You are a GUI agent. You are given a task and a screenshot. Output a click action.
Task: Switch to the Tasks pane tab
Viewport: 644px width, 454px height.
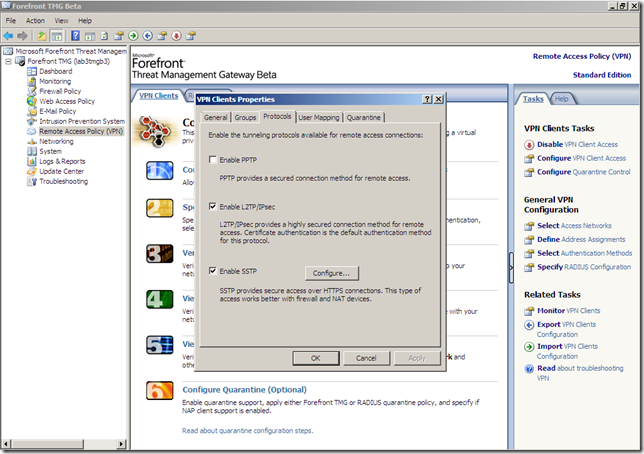[x=533, y=99]
